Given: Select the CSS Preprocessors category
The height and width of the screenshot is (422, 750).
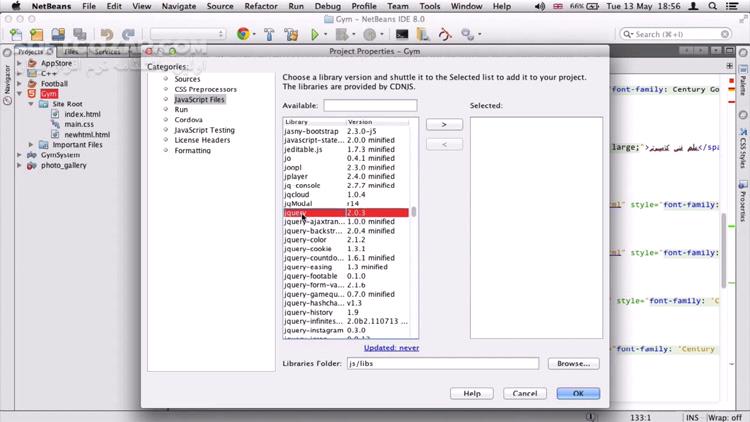Looking at the screenshot, I should pos(205,89).
